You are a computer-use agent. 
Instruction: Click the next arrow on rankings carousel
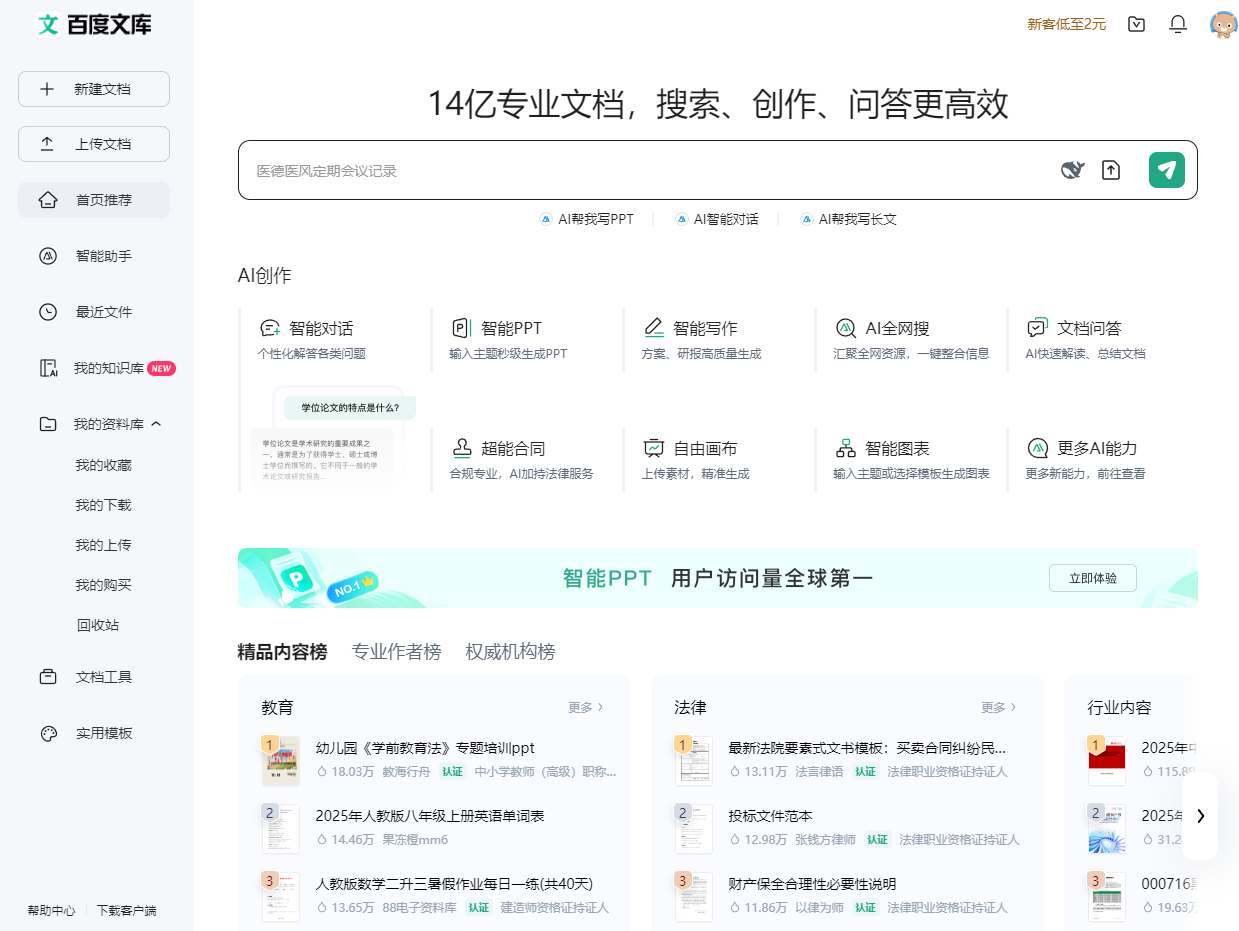point(1200,816)
